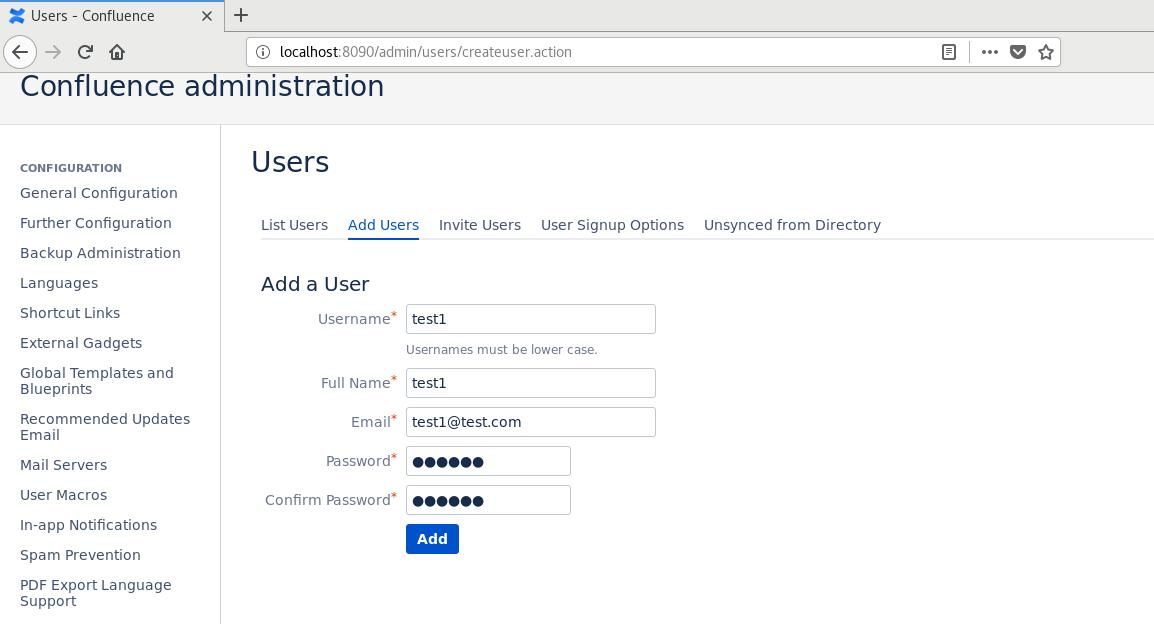Click the Users page heading
Image resolution: width=1154 pixels, height=624 pixels.
pos(290,162)
